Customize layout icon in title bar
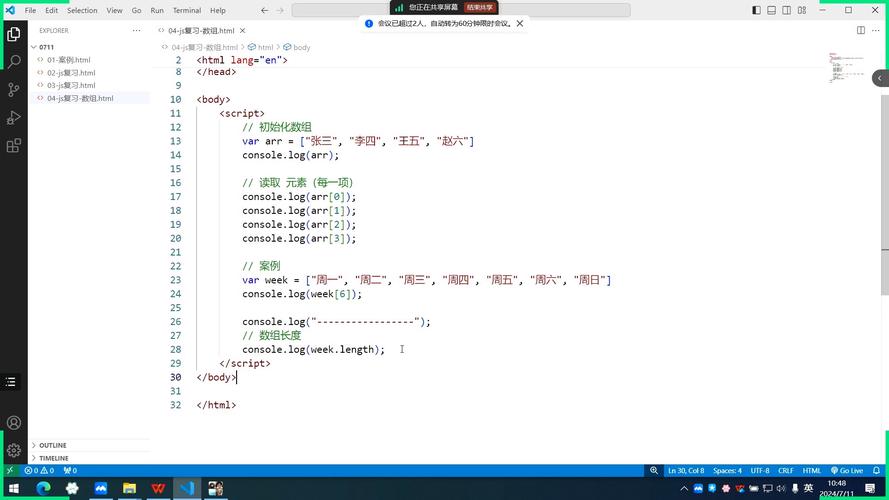This screenshot has height=500, width=889. [802, 10]
